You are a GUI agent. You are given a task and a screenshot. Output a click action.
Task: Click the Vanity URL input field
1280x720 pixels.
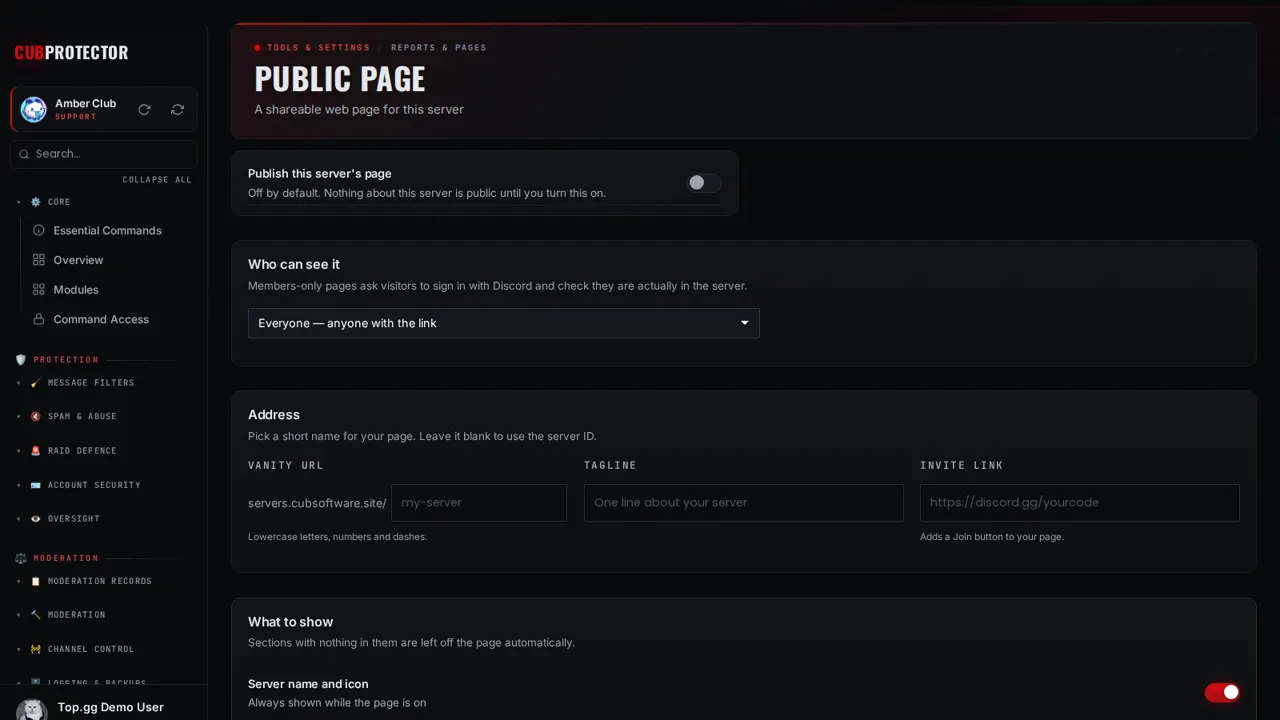pos(479,503)
